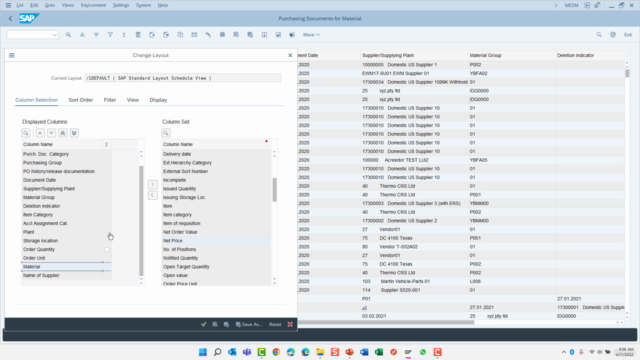
Task: Select the Column Selection tab
Action: (x=36, y=100)
